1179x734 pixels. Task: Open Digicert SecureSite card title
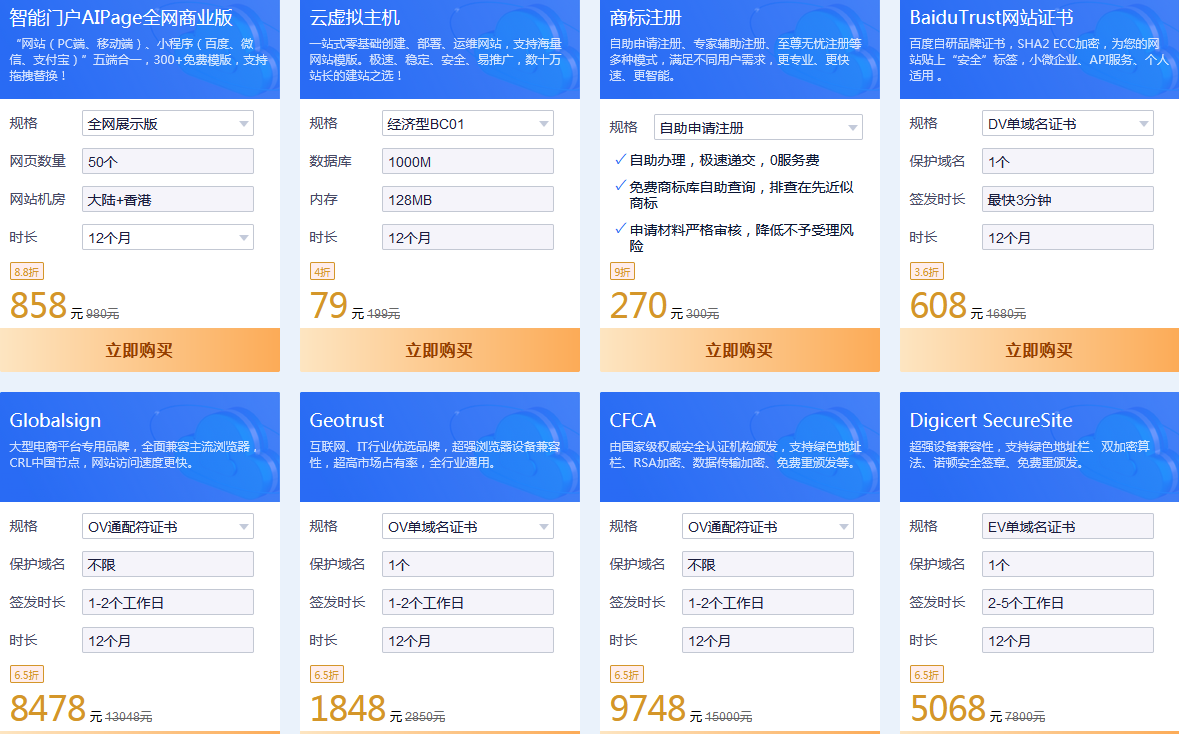991,420
